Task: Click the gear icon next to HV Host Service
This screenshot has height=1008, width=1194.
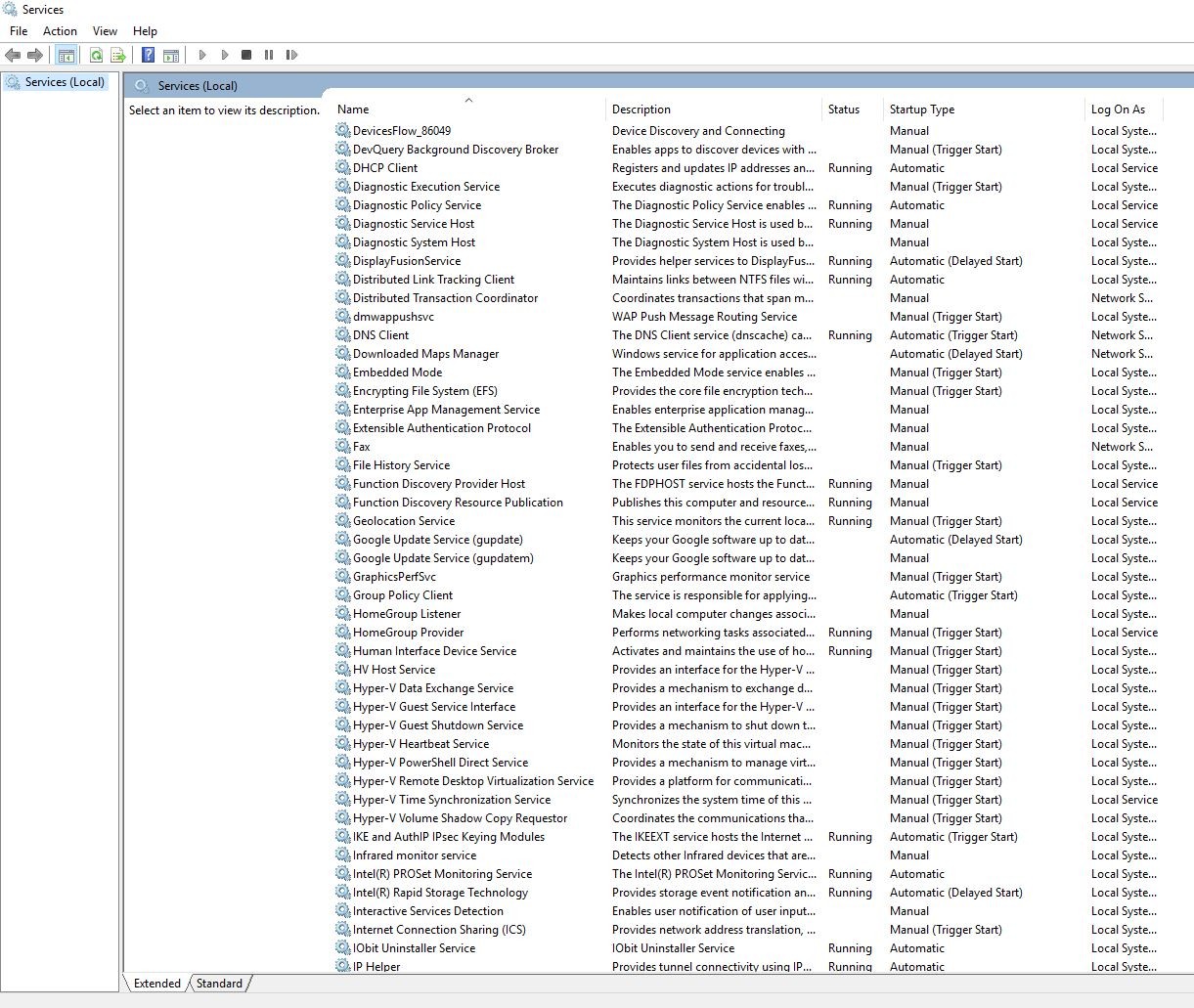Action: [x=342, y=669]
